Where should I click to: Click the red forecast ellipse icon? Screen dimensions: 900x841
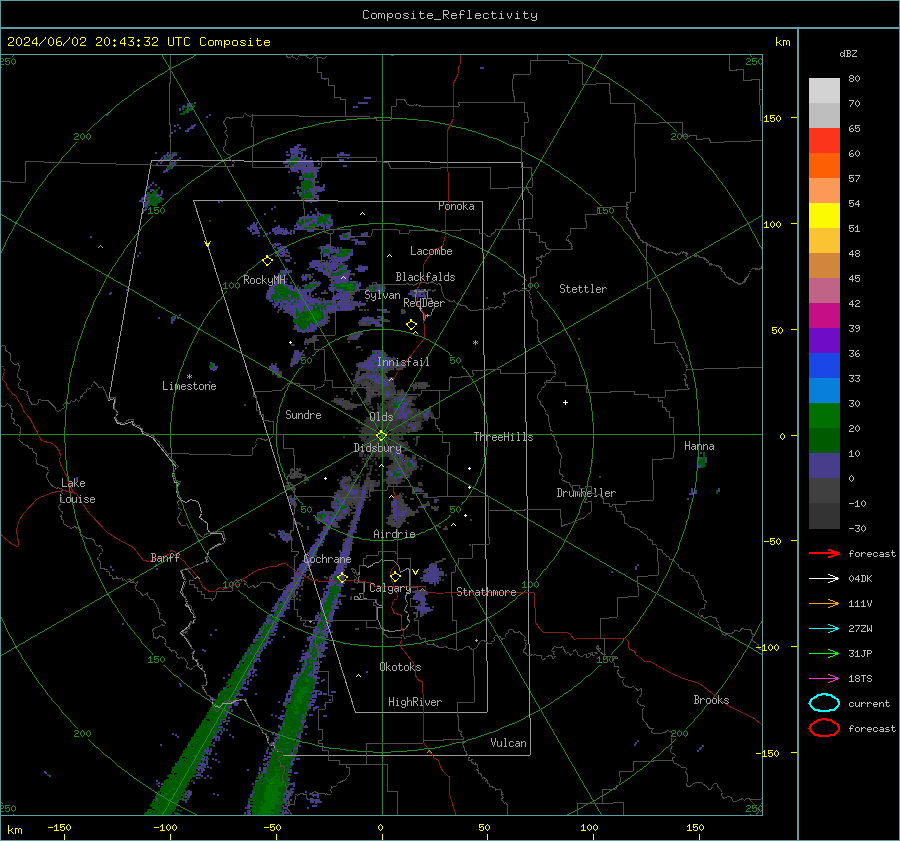[x=824, y=728]
